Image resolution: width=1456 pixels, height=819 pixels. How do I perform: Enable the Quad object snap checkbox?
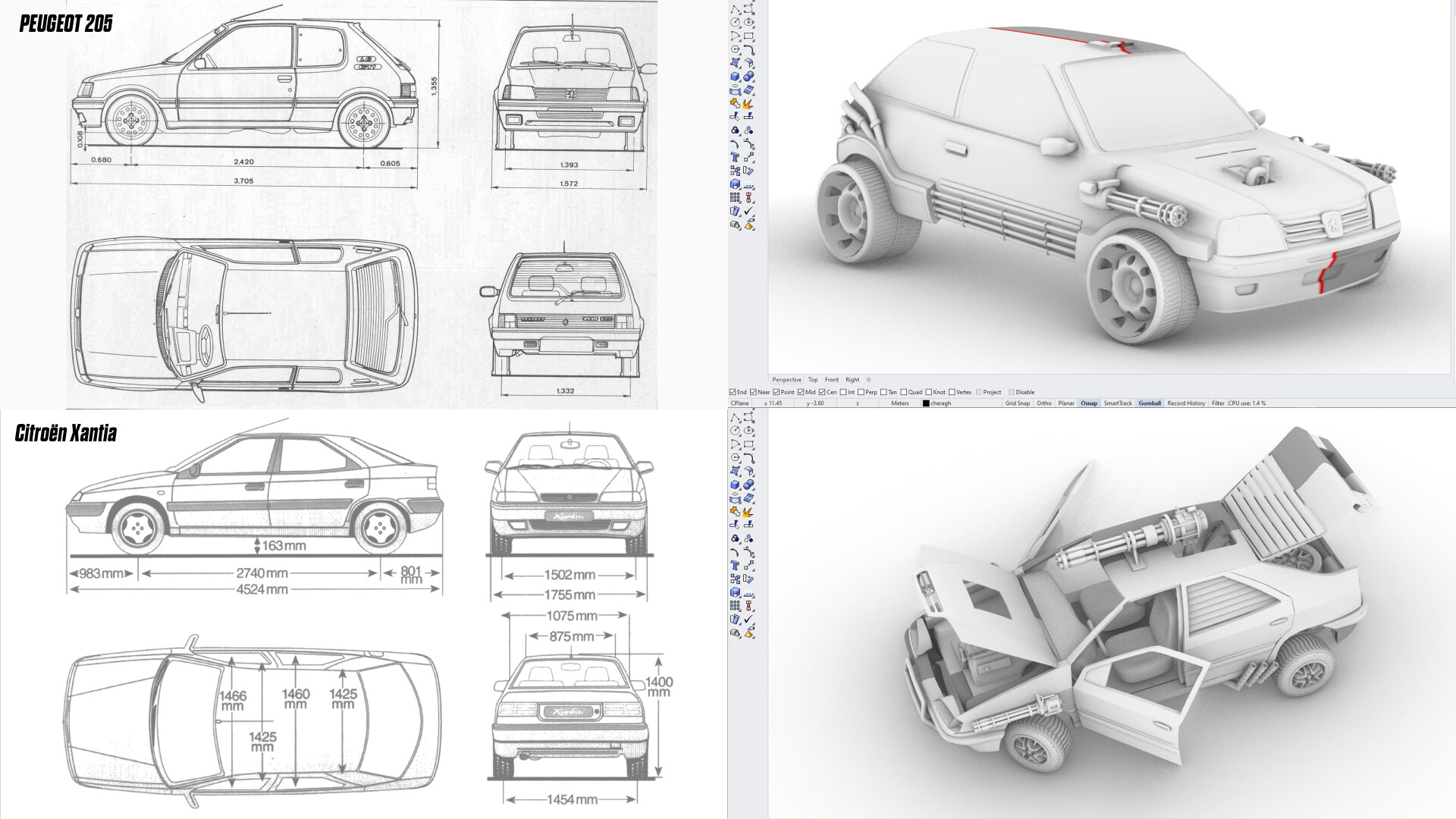pyautogui.click(x=904, y=392)
